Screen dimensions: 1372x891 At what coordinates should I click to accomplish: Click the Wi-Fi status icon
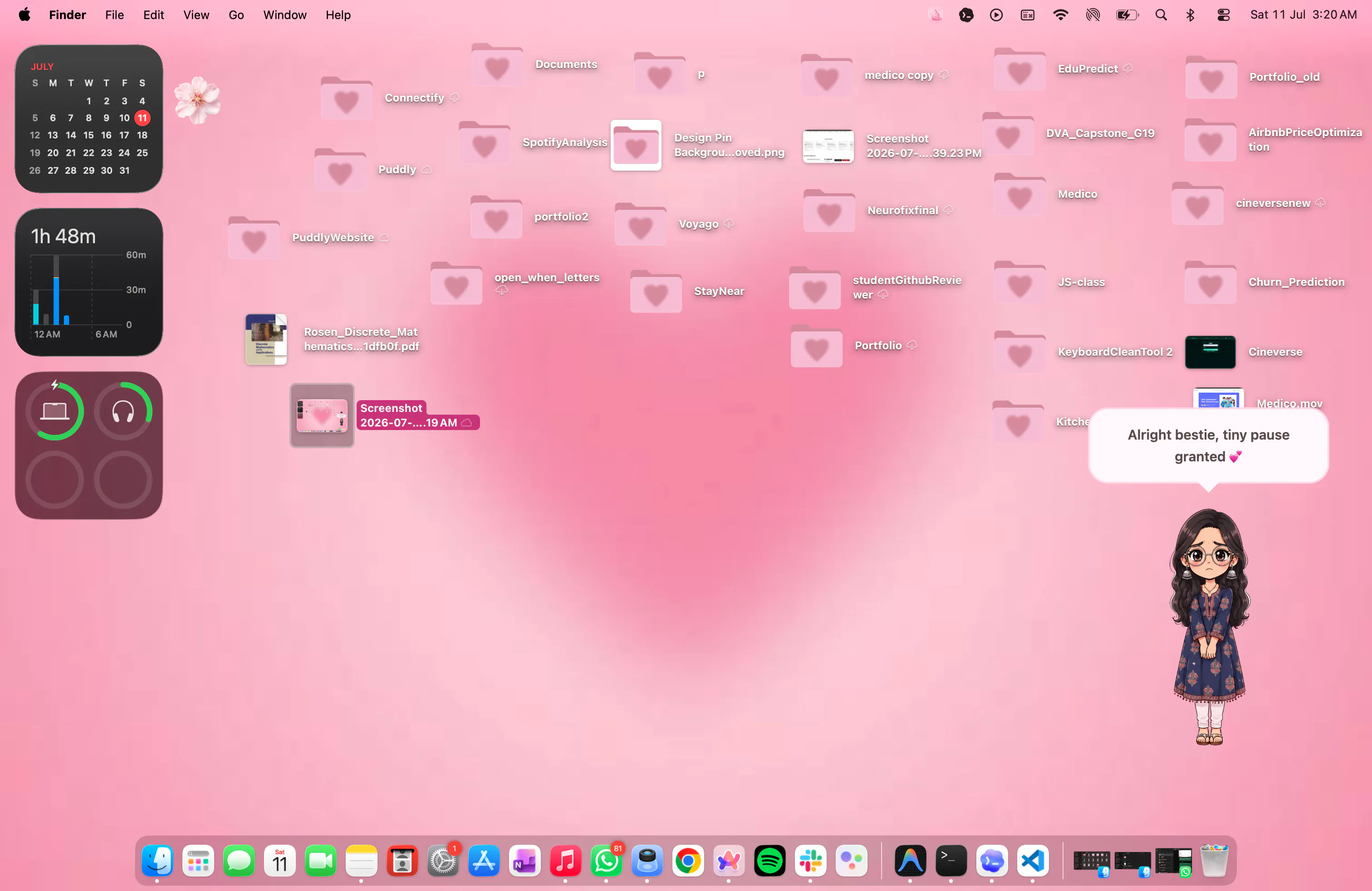click(1060, 15)
